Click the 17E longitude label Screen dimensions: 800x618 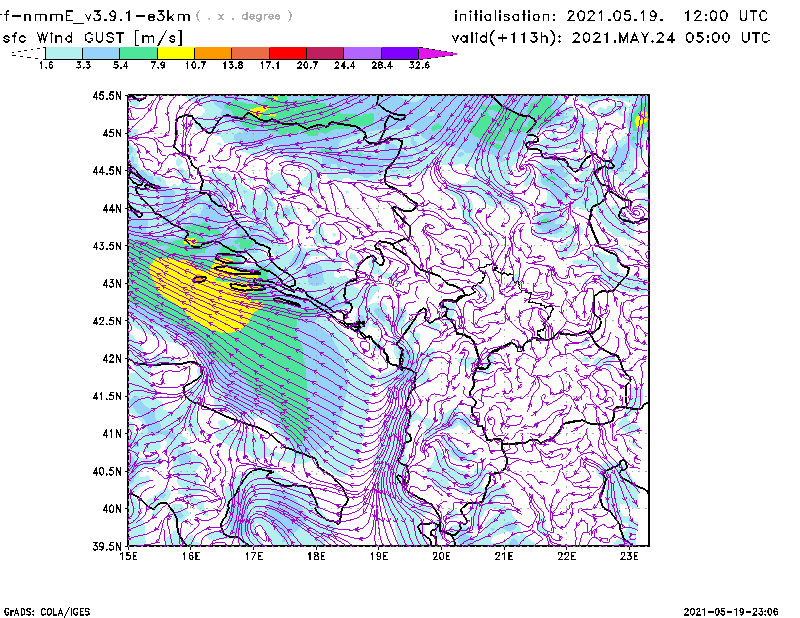(254, 556)
